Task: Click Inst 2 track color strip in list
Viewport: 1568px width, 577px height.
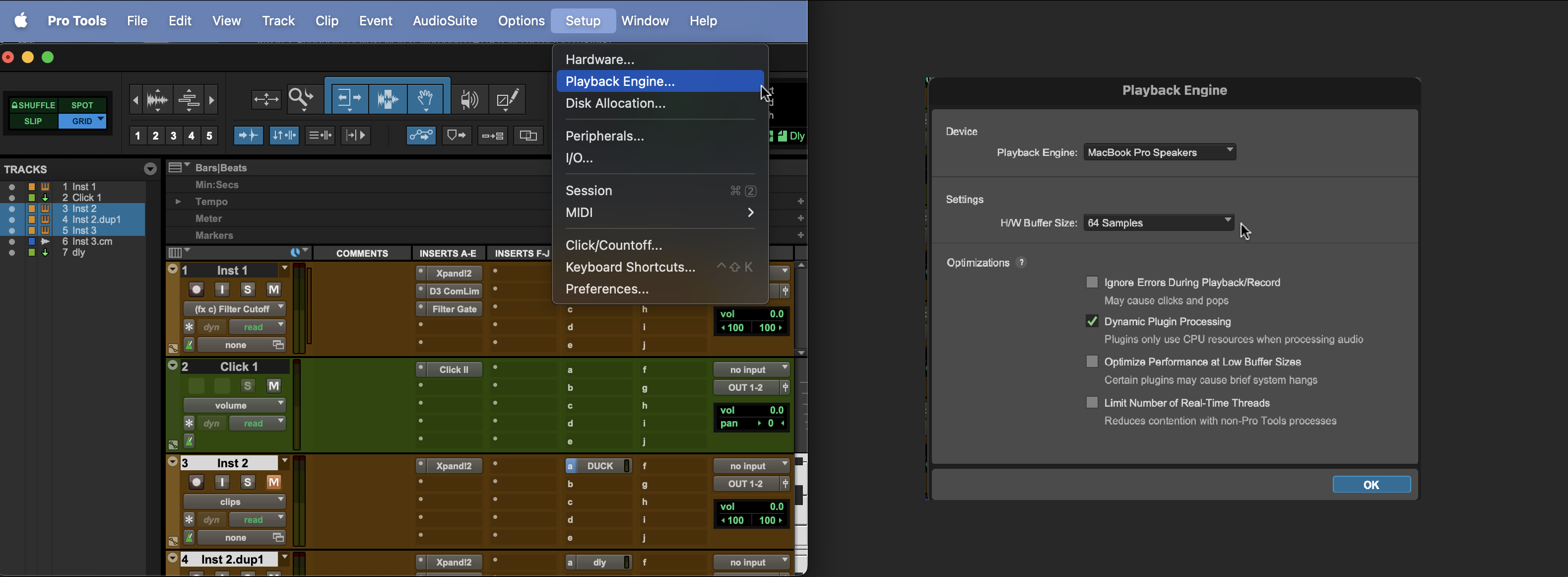Action: 32,209
